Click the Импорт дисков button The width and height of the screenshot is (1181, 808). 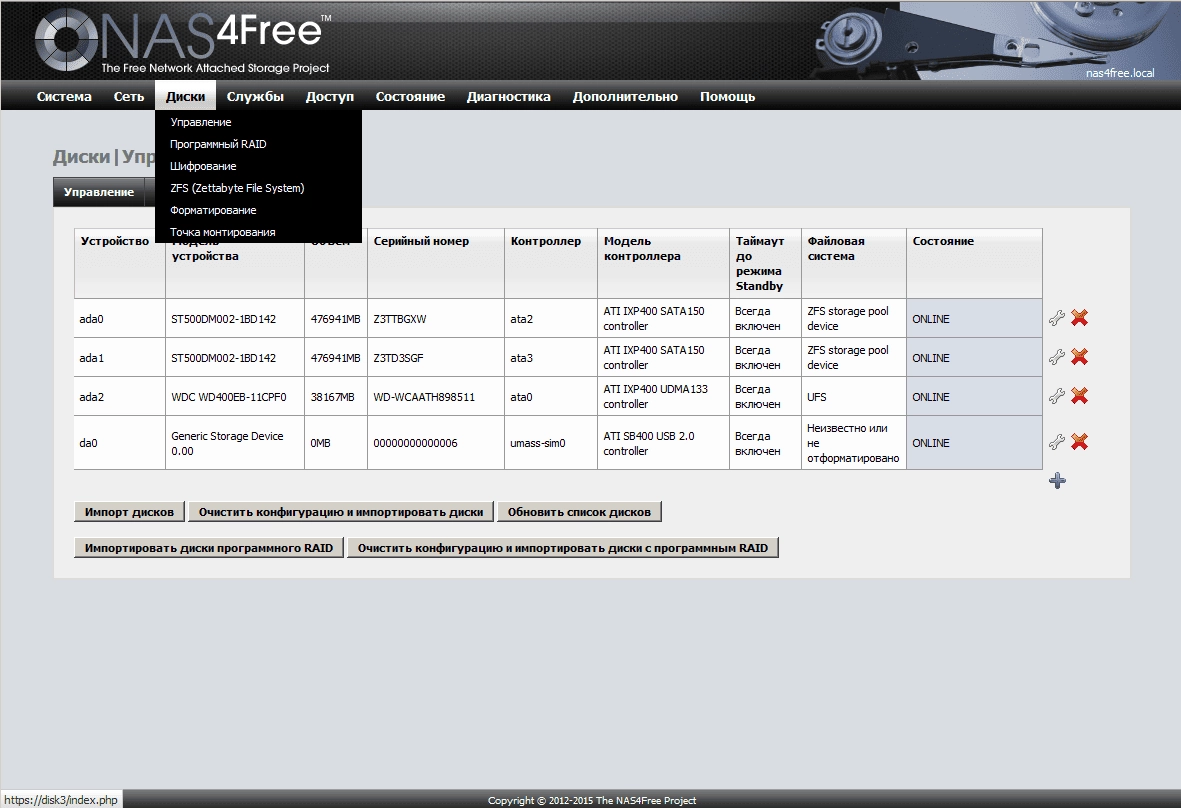[x=130, y=512]
